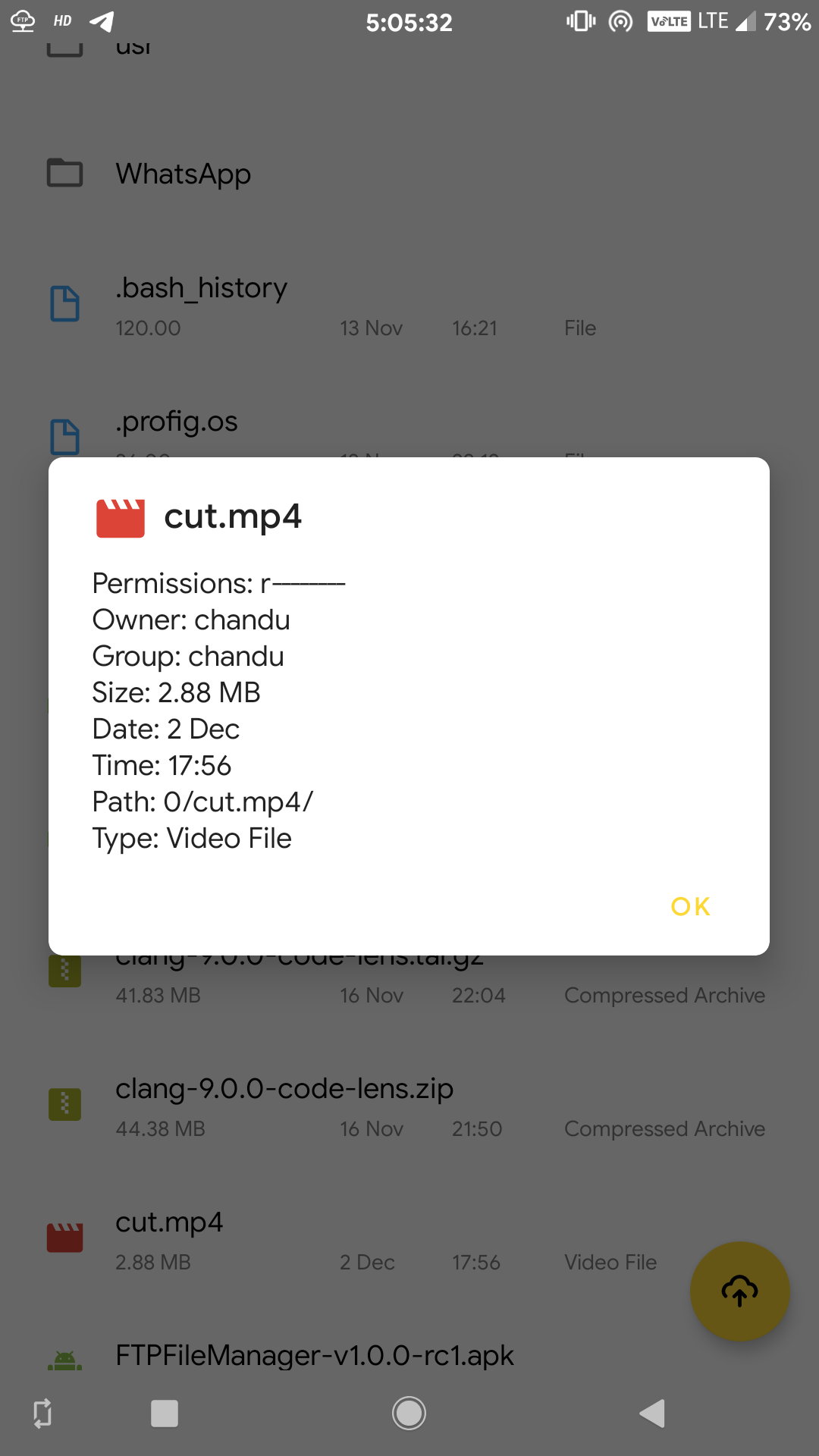Tap the cut.mp4 title in dialog
Image resolution: width=819 pixels, height=1456 pixels.
click(x=233, y=517)
